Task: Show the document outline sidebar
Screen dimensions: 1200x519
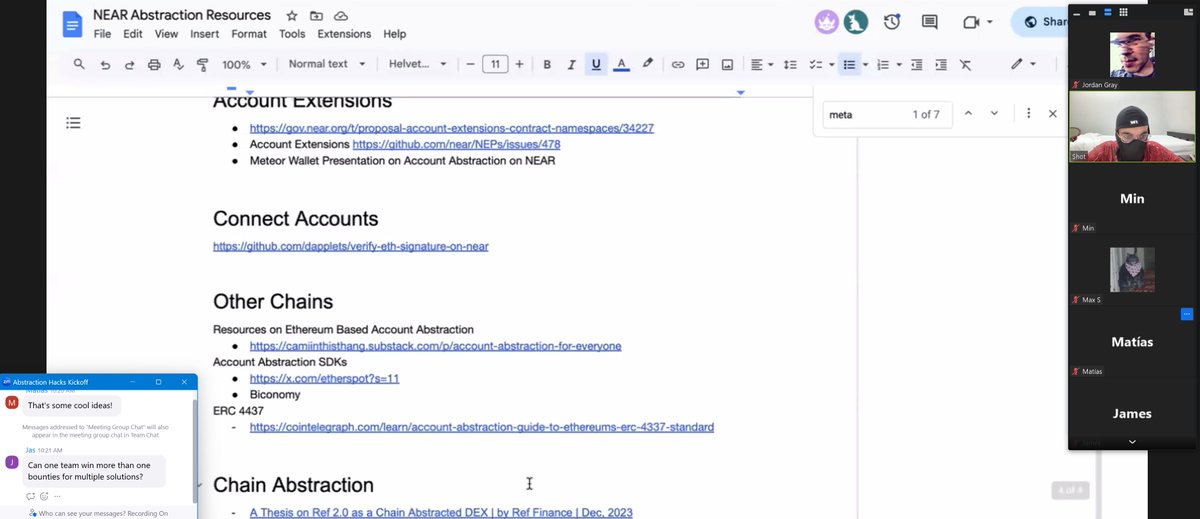Action: click(x=72, y=123)
